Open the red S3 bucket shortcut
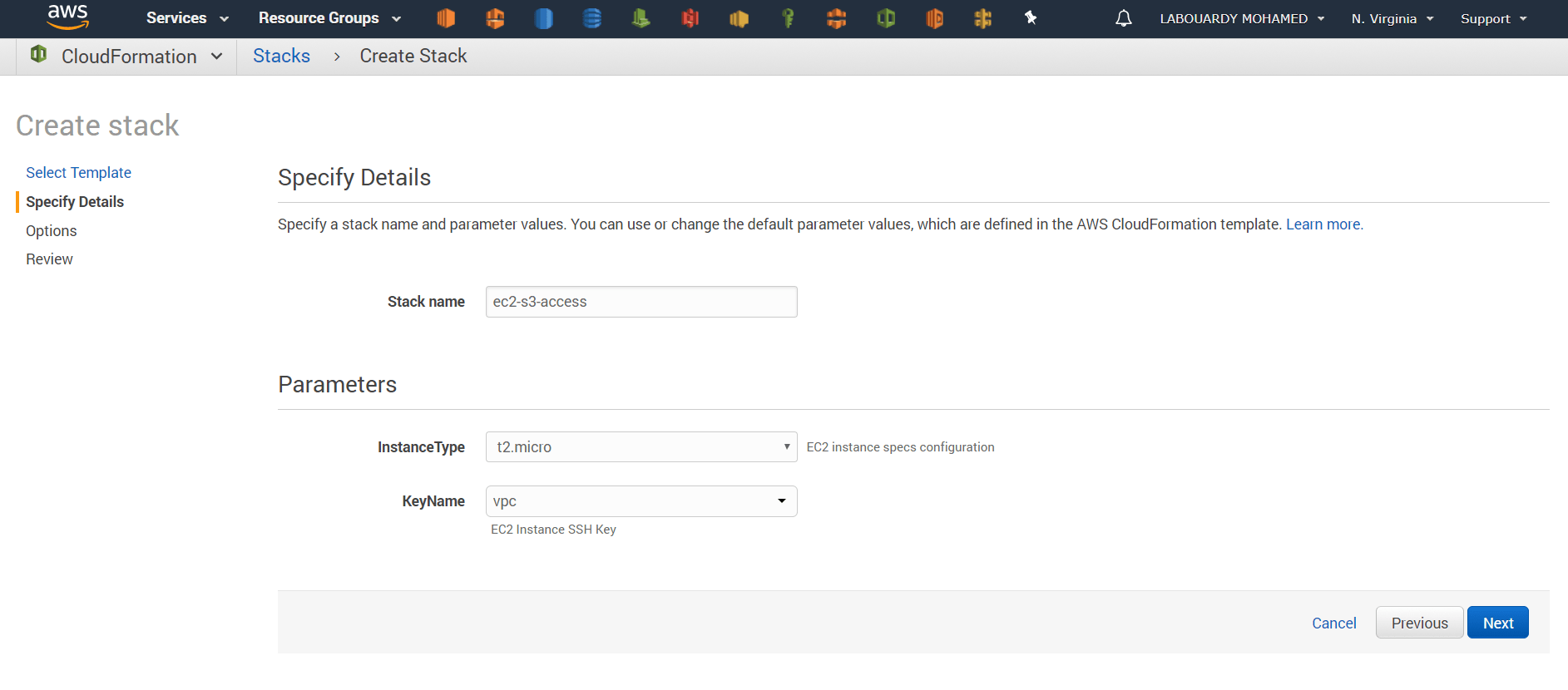The height and width of the screenshot is (690, 1568). coord(690,18)
